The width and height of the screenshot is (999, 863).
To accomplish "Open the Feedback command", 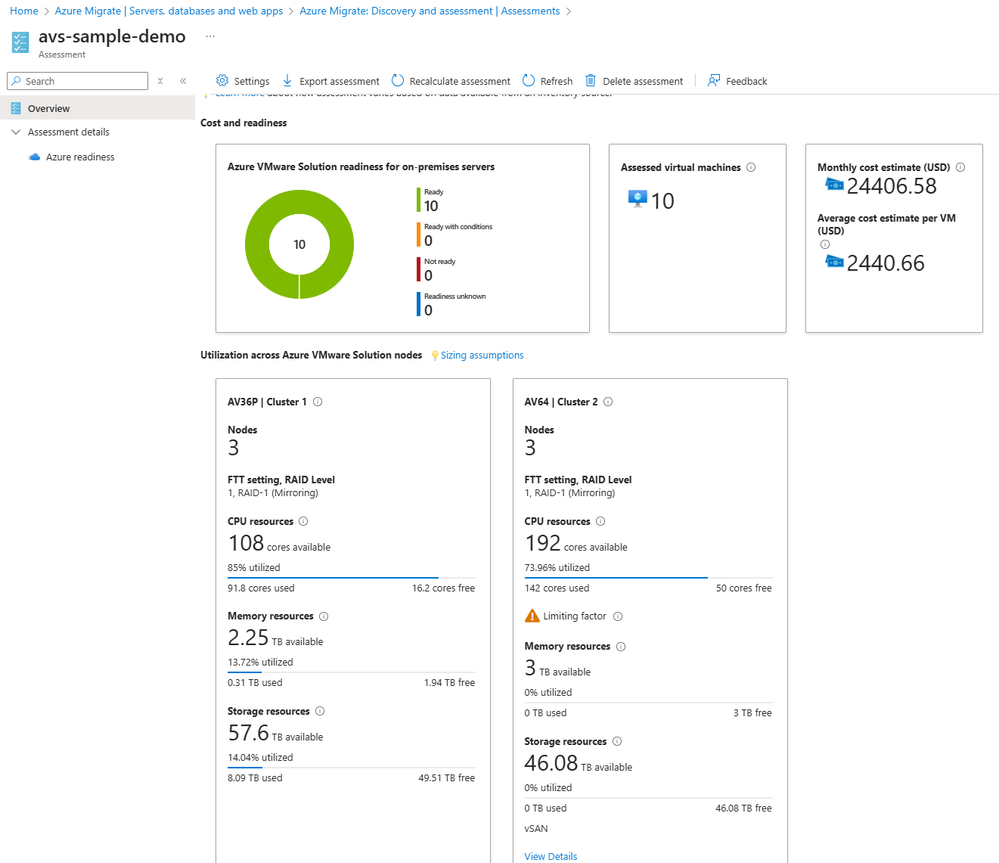I will tap(737, 81).
